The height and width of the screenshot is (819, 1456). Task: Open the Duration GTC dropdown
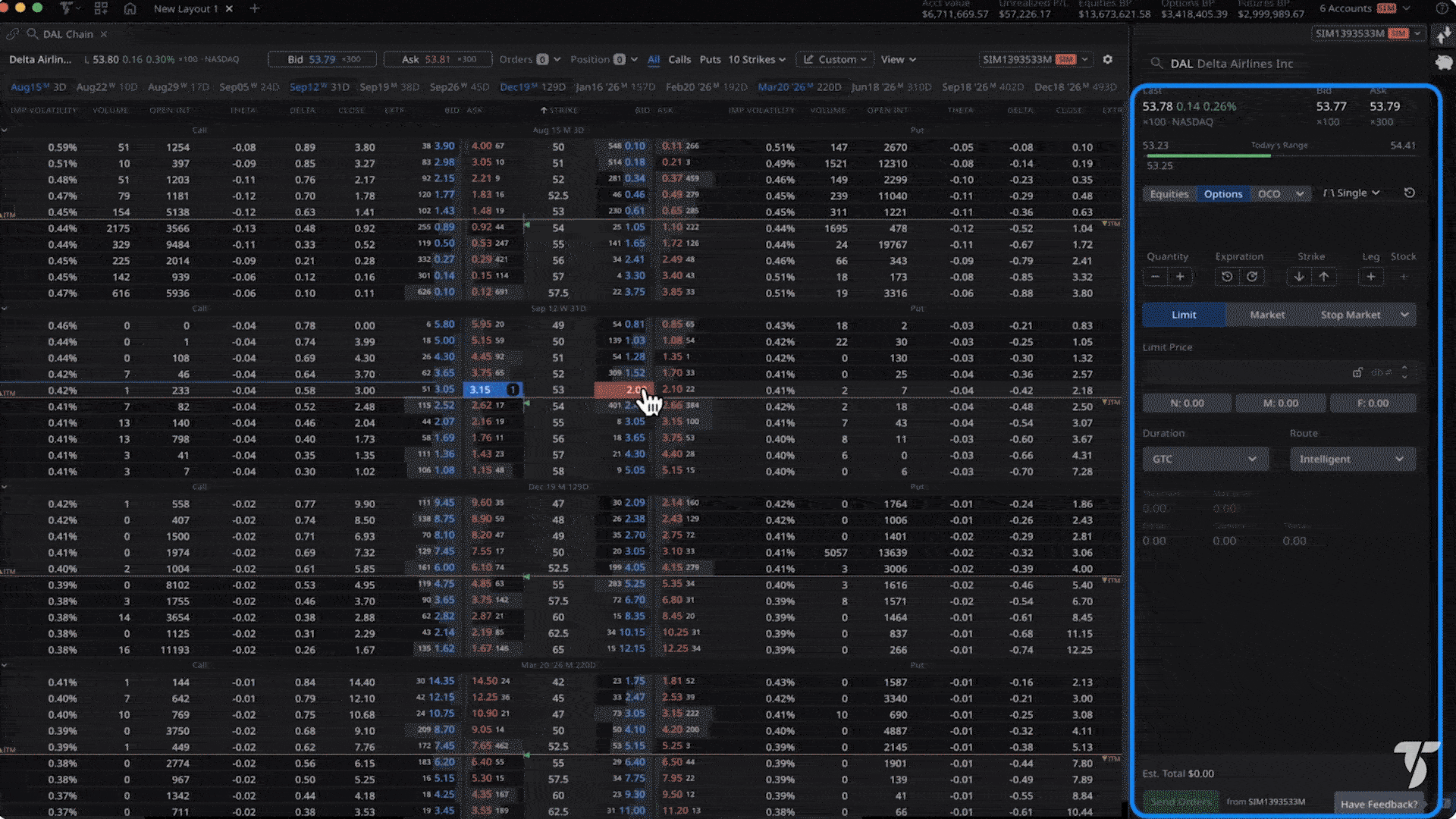coord(1204,459)
